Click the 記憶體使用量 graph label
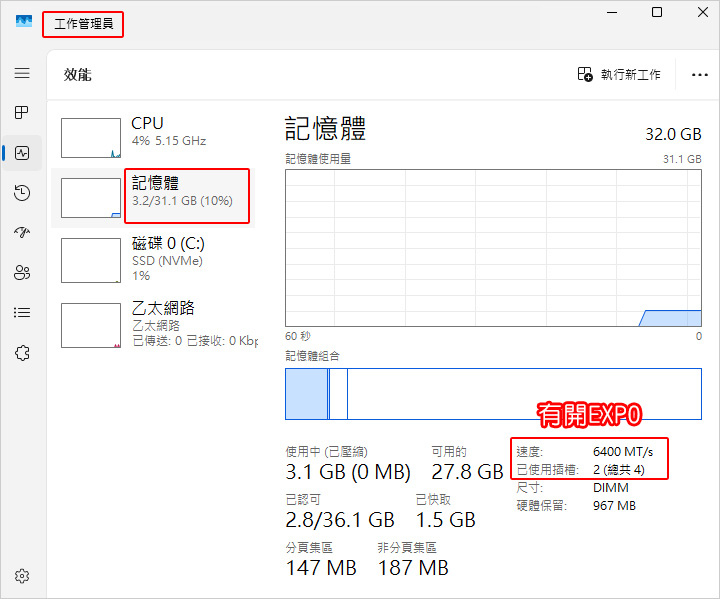Viewport: 720px width, 599px height. pyautogui.click(x=318, y=159)
